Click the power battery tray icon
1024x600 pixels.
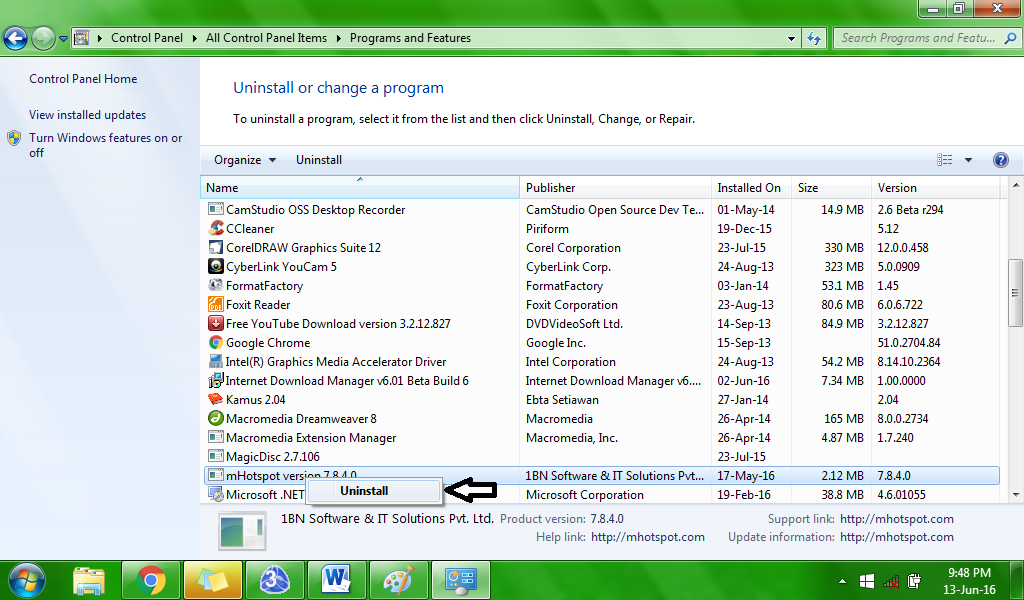[914, 580]
